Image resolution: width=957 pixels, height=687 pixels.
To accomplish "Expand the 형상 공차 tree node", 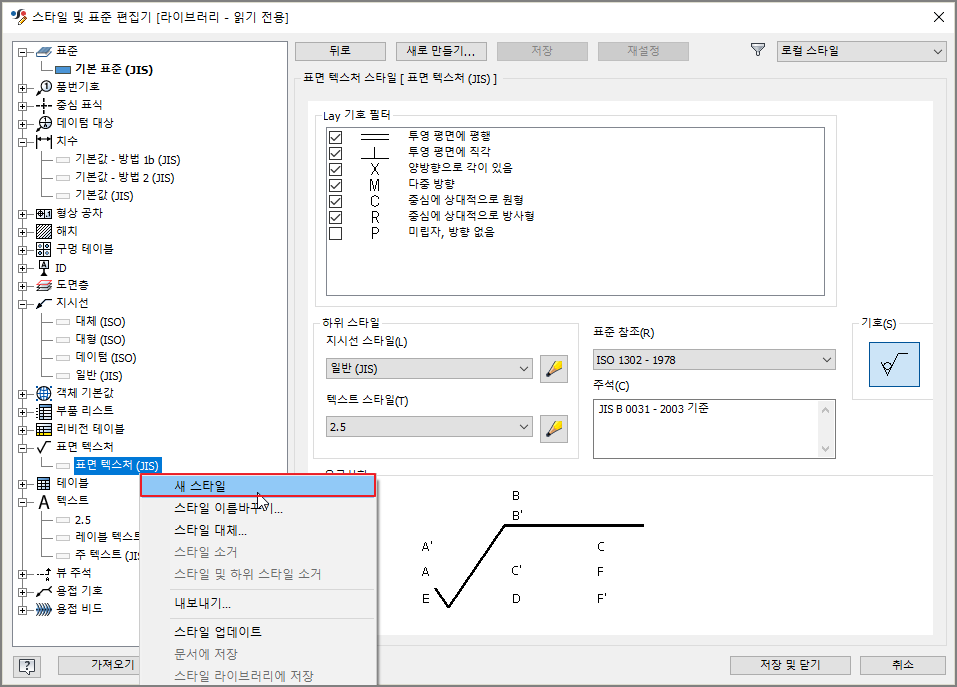I will point(23,212).
